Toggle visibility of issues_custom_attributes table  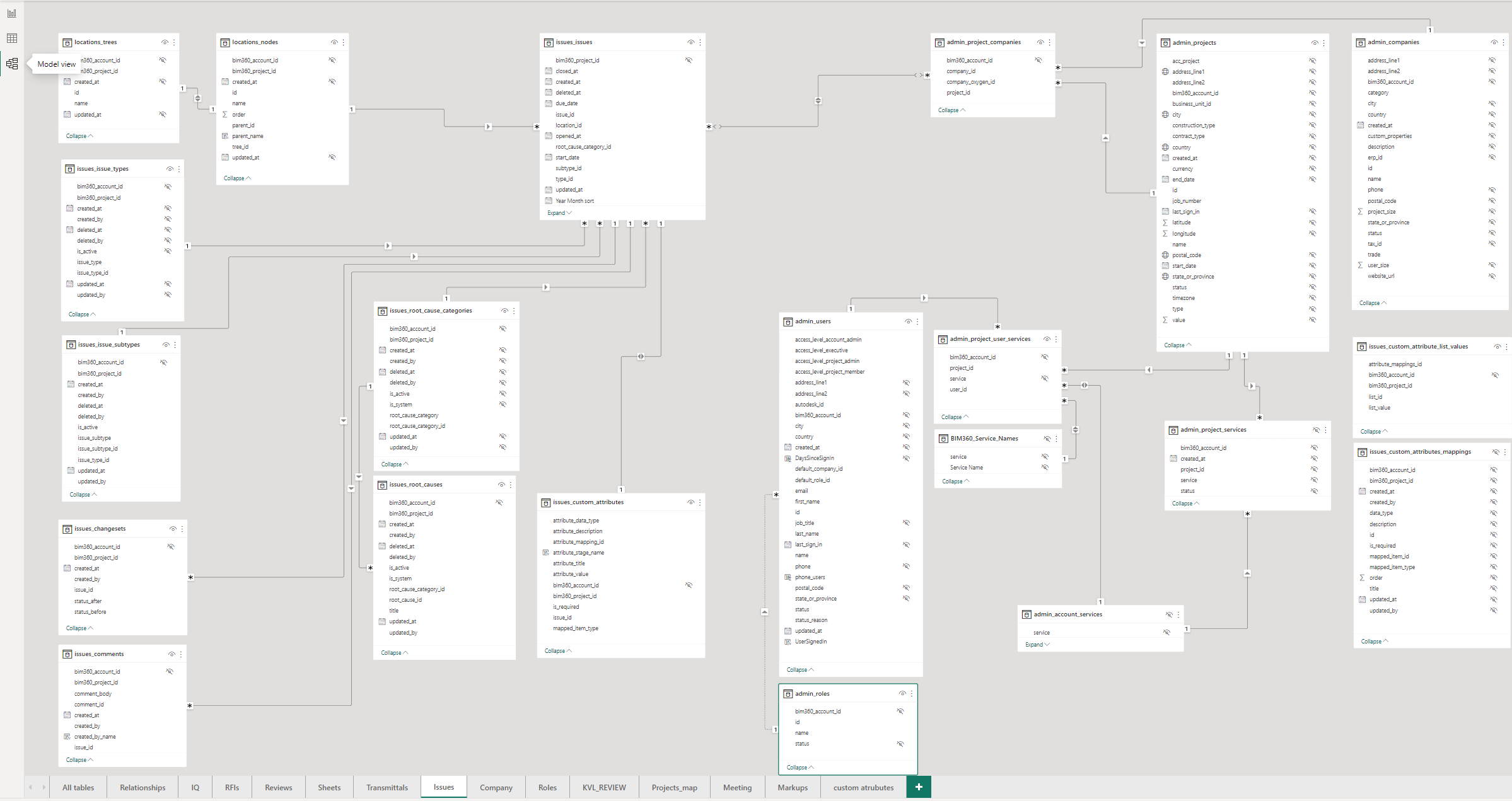[690, 502]
